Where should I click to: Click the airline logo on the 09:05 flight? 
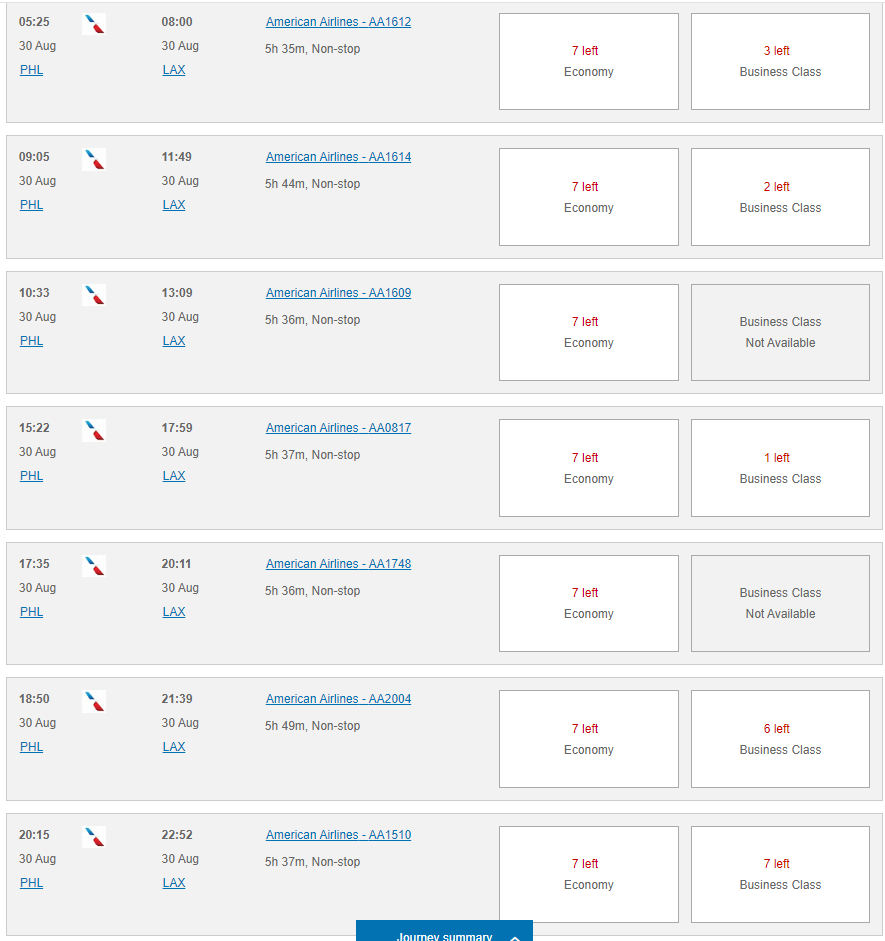pyautogui.click(x=94, y=159)
